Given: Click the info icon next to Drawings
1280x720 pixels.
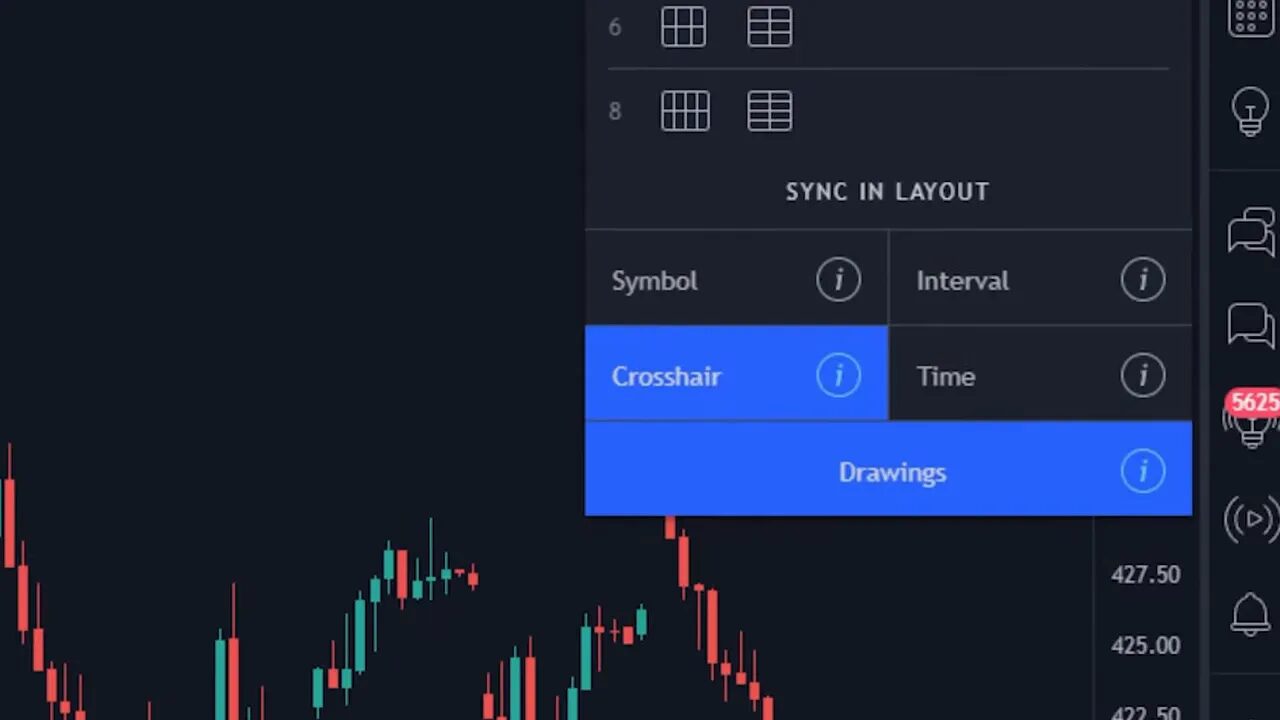Looking at the screenshot, I should [x=1143, y=471].
